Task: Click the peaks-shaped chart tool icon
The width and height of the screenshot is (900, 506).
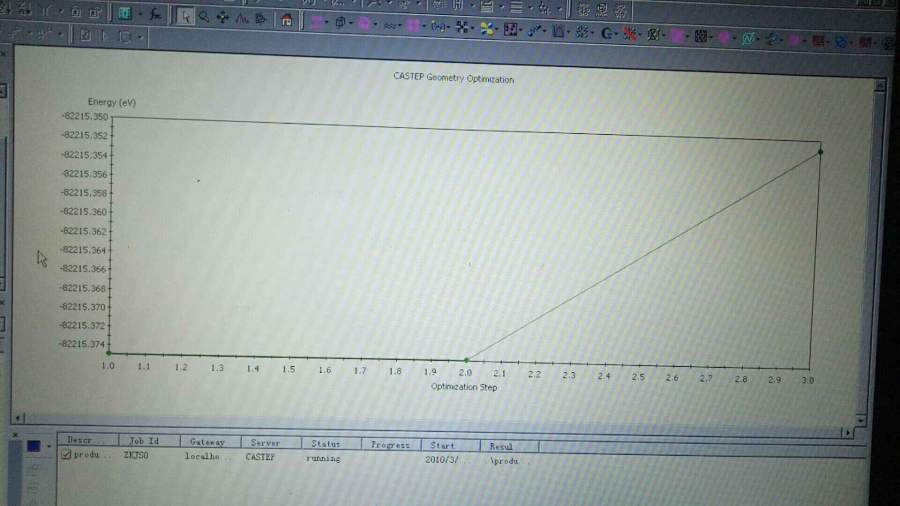Action: point(242,19)
